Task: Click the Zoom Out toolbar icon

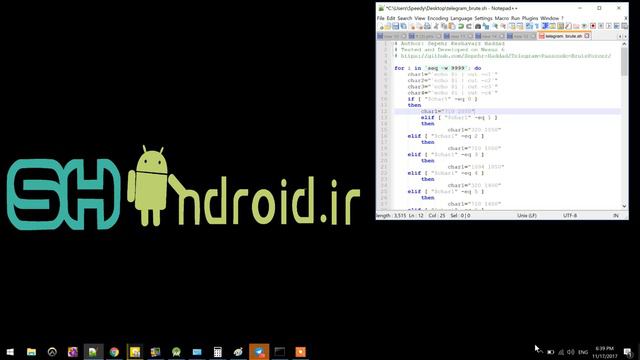Action: pyautogui.click(x=503, y=26)
